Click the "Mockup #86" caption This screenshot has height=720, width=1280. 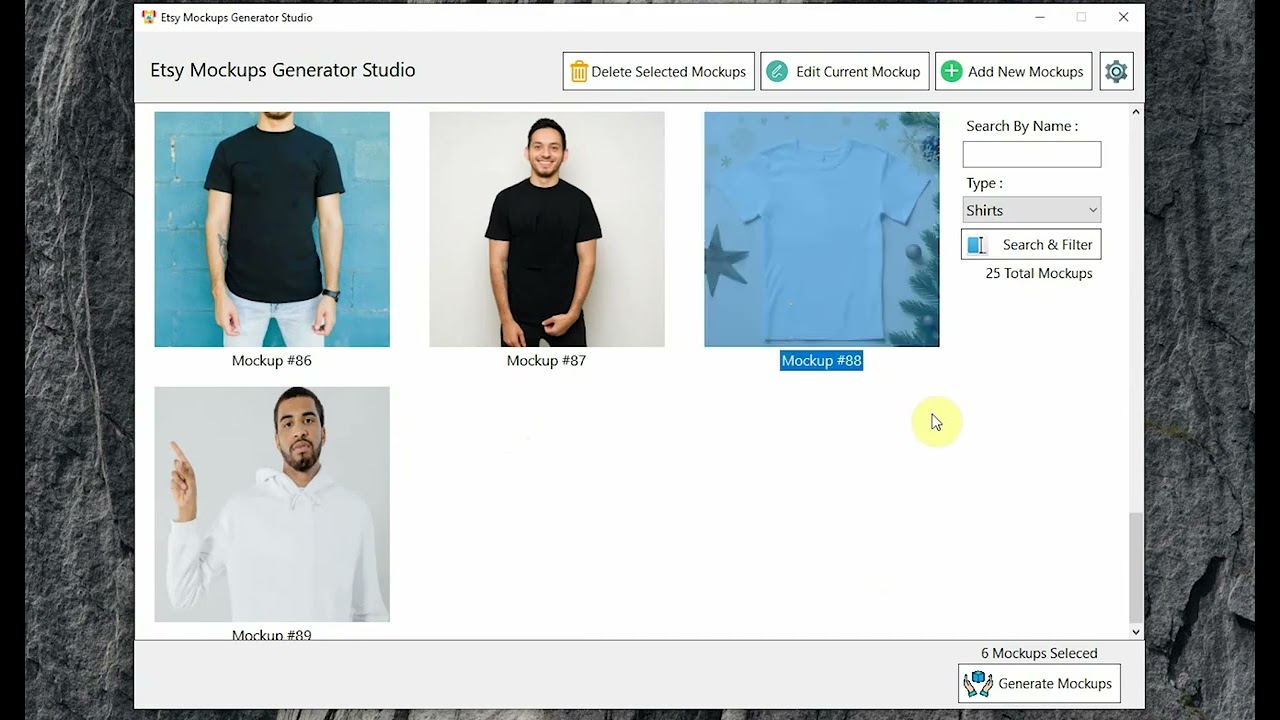click(272, 361)
